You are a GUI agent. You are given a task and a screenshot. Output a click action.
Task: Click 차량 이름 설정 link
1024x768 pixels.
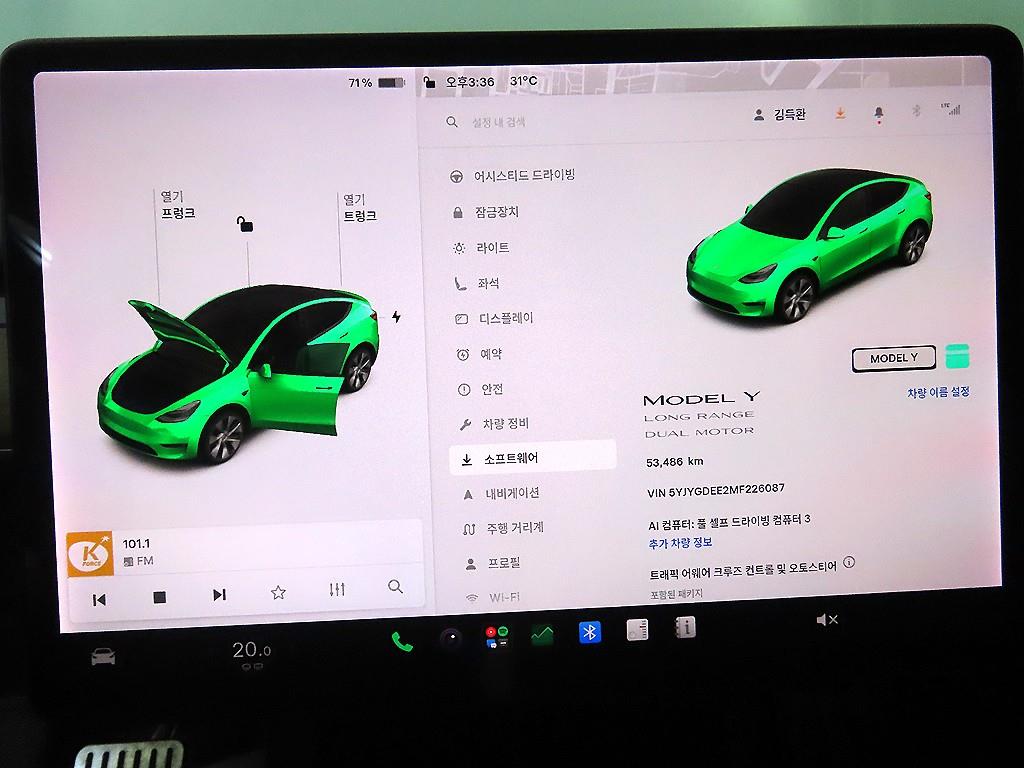pyautogui.click(x=938, y=392)
